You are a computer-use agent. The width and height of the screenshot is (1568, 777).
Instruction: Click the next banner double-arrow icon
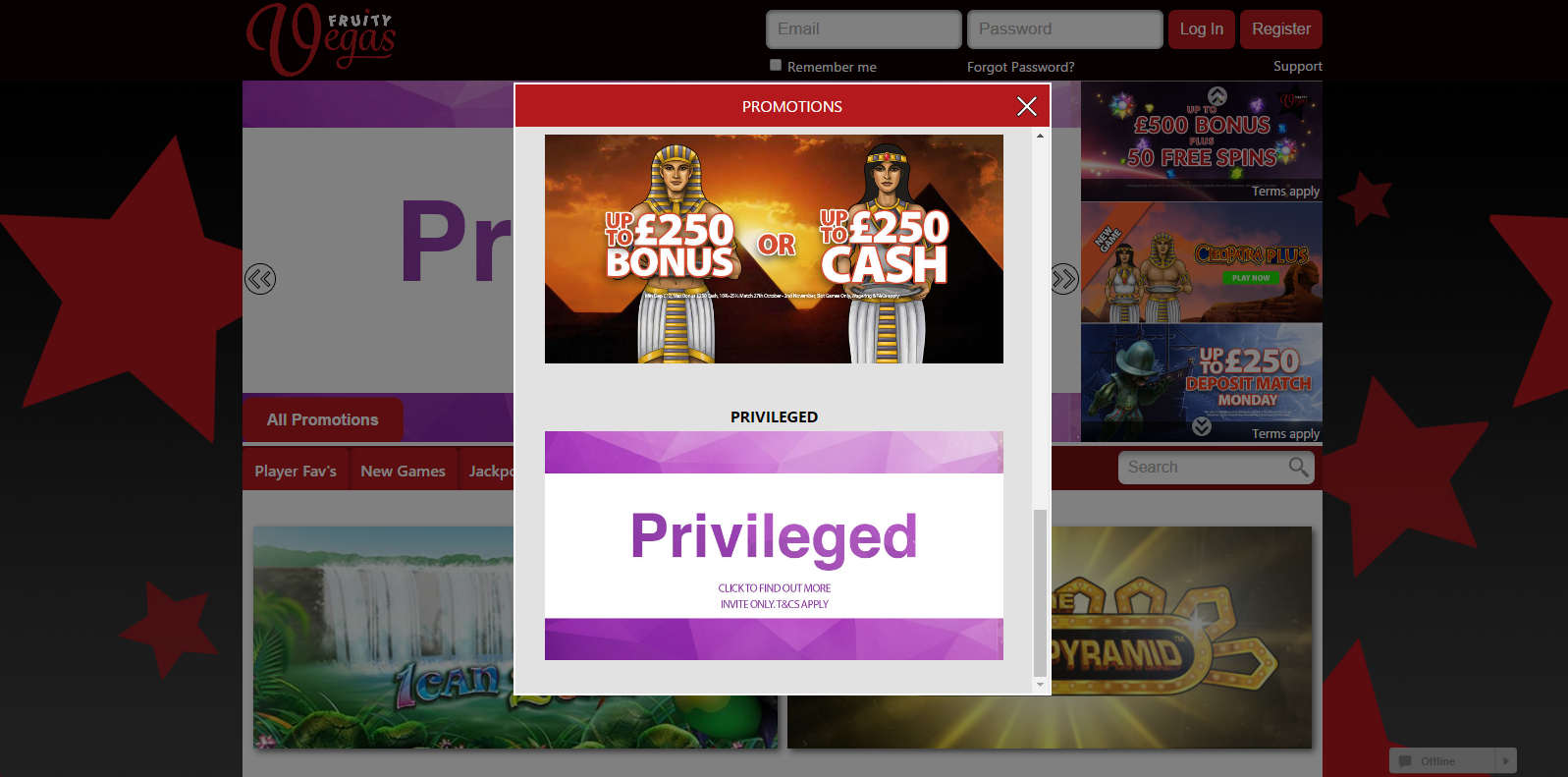point(1064,279)
